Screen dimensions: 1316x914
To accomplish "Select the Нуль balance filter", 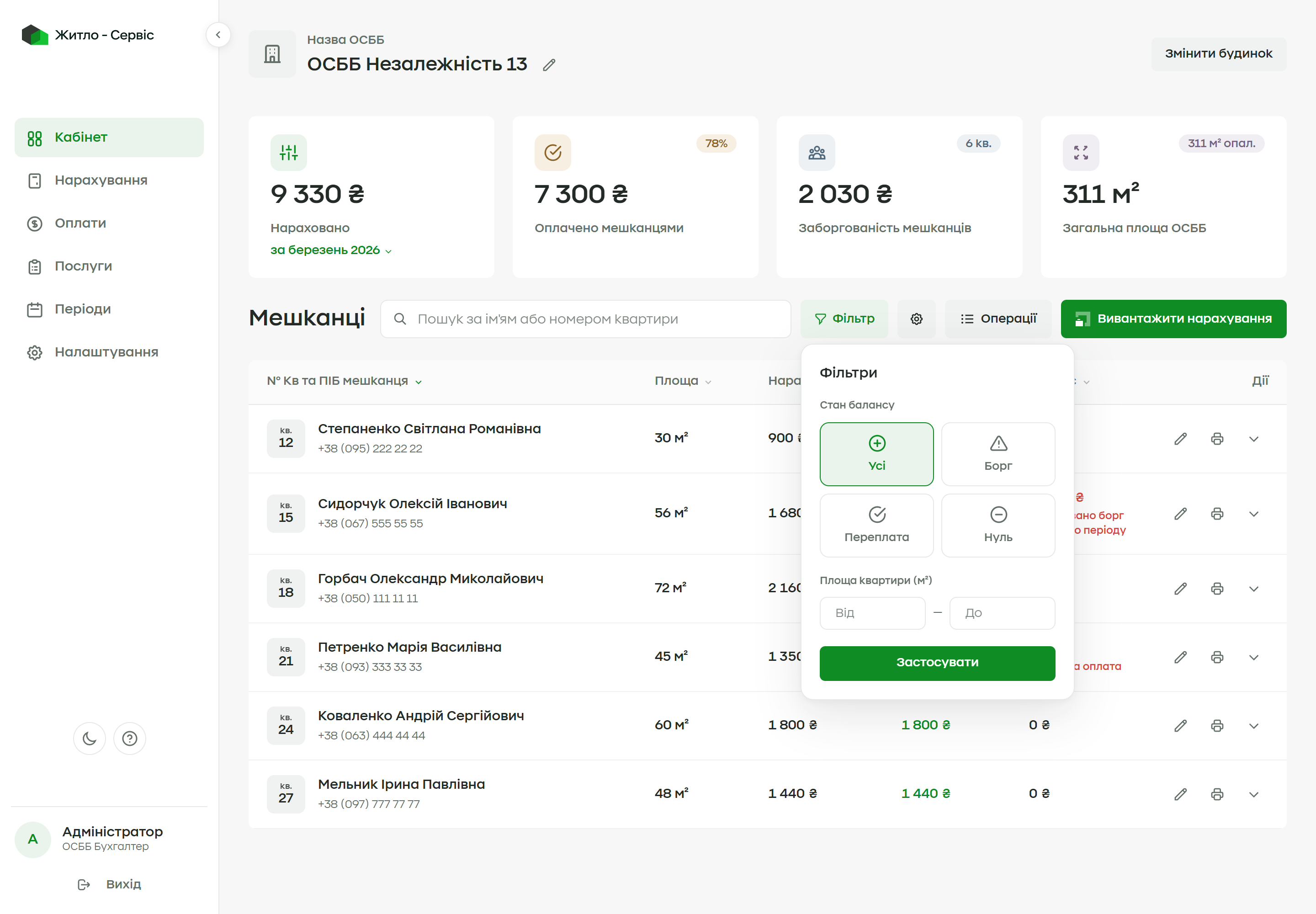I will pos(998,526).
